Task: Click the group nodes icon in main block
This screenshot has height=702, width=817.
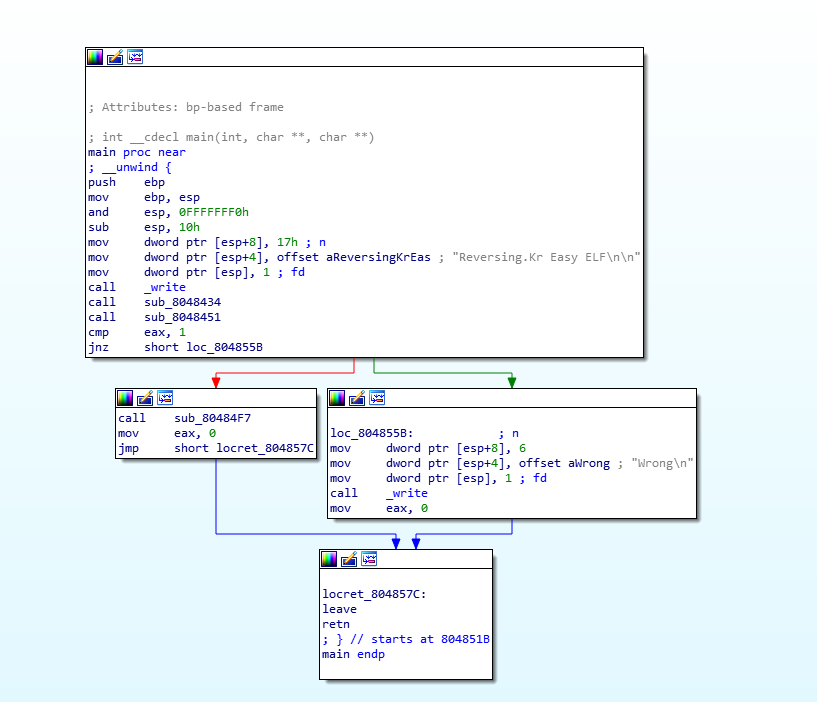Action: [135, 57]
